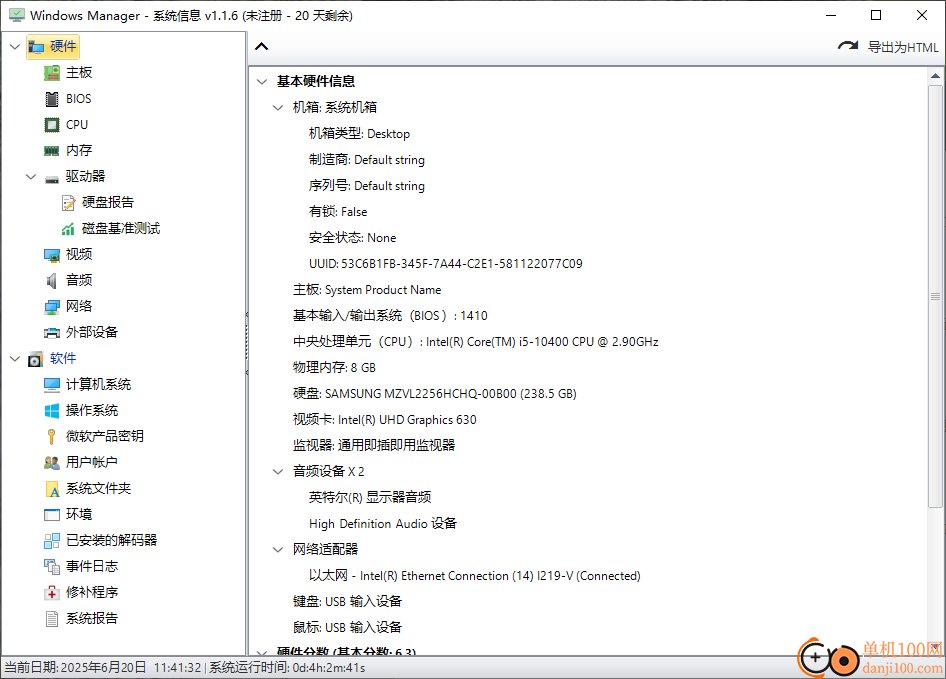This screenshot has width=946, height=679.
Task: Select 用户帐户 in the sidebar
Action: click(x=92, y=463)
